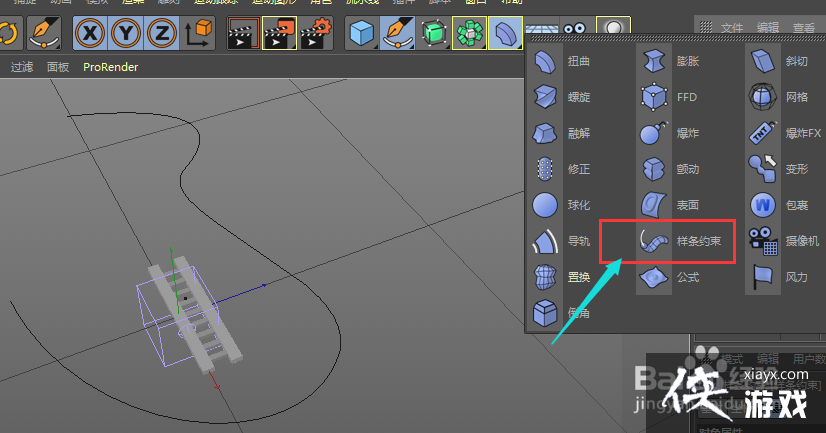Pick the 变形 (Morph) deformer

coord(779,169)
